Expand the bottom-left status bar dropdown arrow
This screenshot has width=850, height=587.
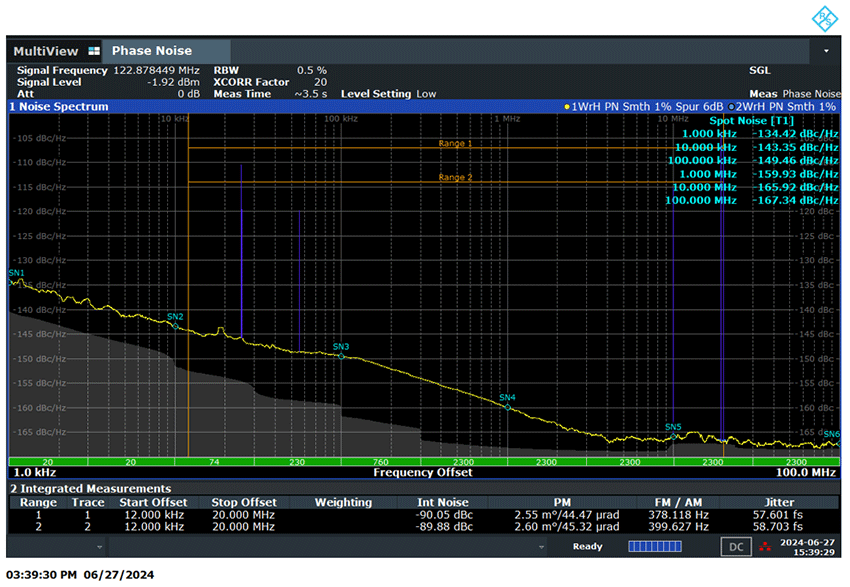pos(100,547)
